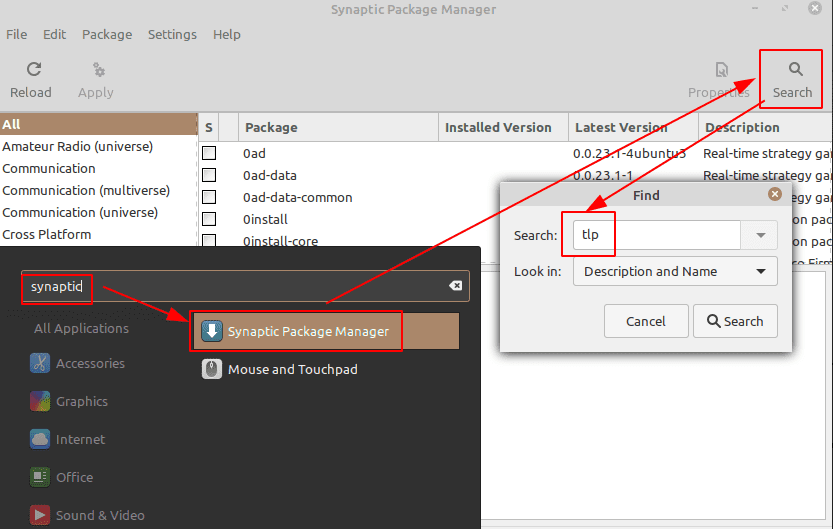Open the Edit menu
833x529 pixels.
tap(54, 35)
